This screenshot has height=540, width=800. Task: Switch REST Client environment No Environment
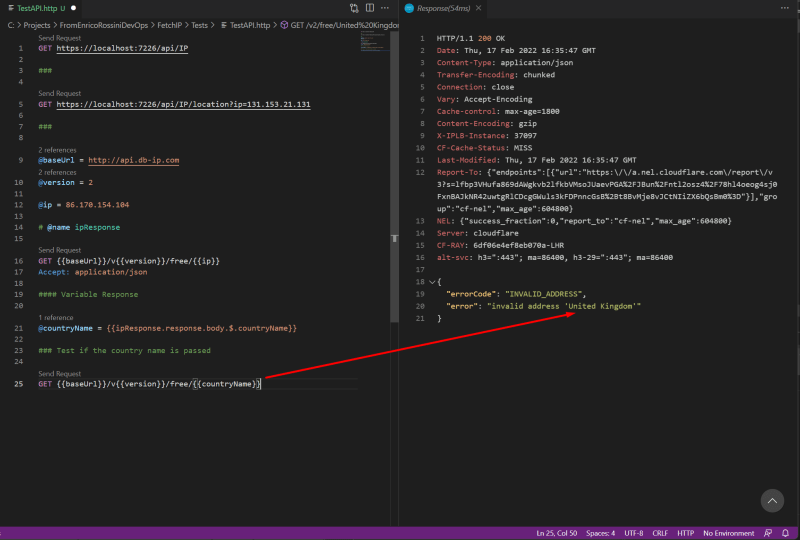coord(729,533)
